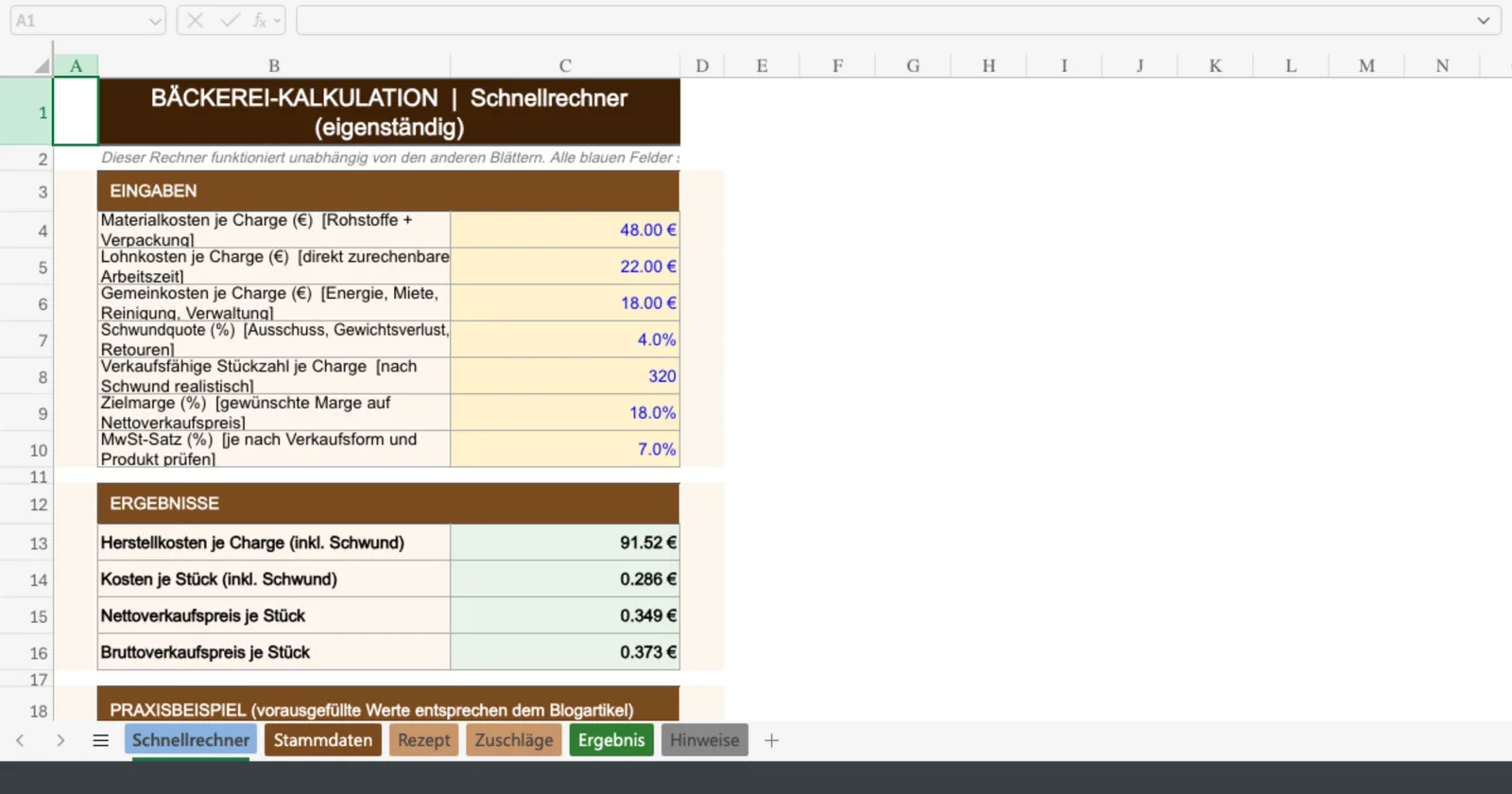Image resolution: width=1512 pixels, height=794 pixels.
Task: Click the 'Herstellkosten je Charge' label
Action: click(x=274, y=543)
